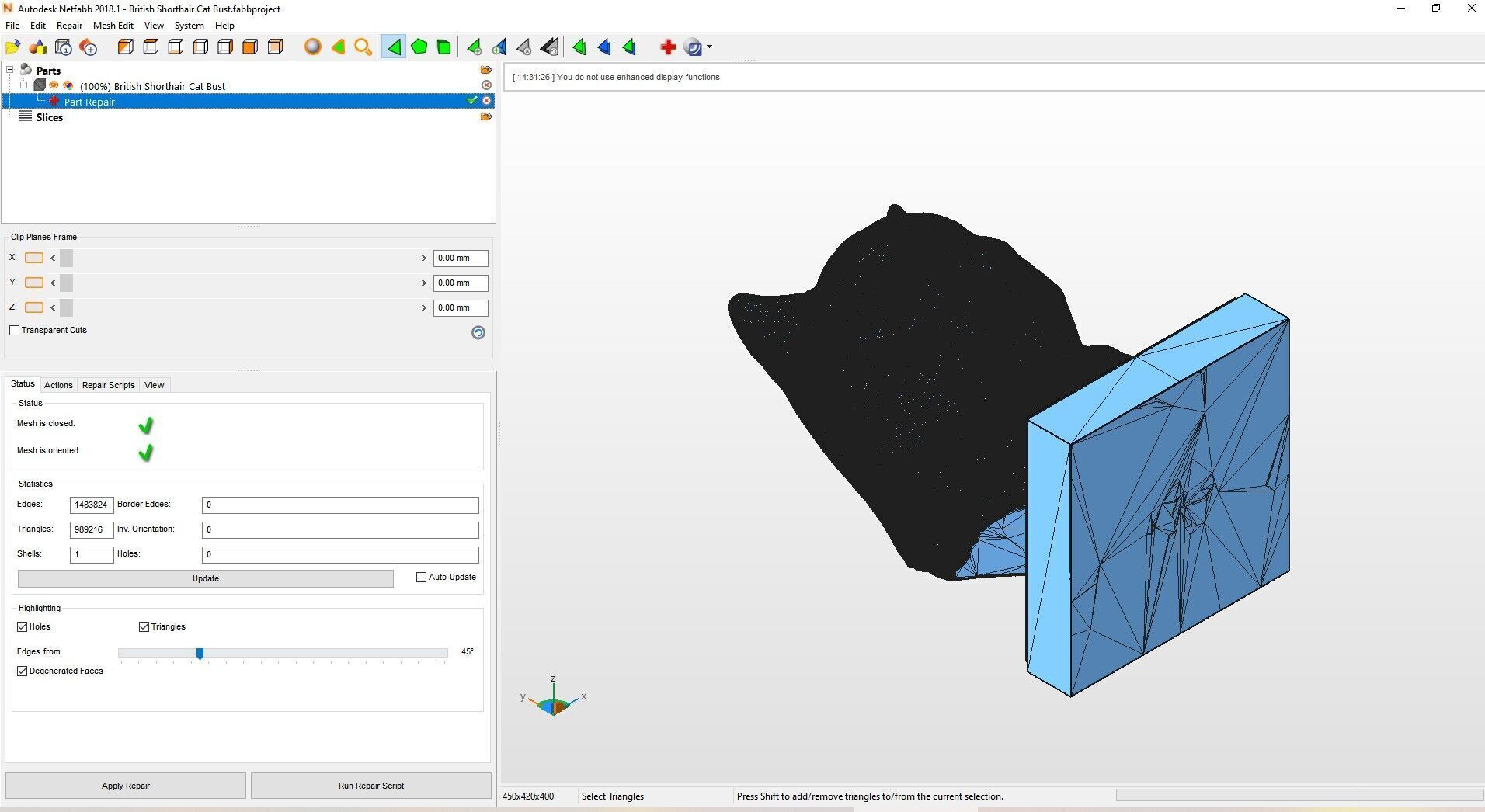The width and height of the screenshot is (1485, 812).
Task: Toggle the Y clip plane button
Action: [34, 283]
